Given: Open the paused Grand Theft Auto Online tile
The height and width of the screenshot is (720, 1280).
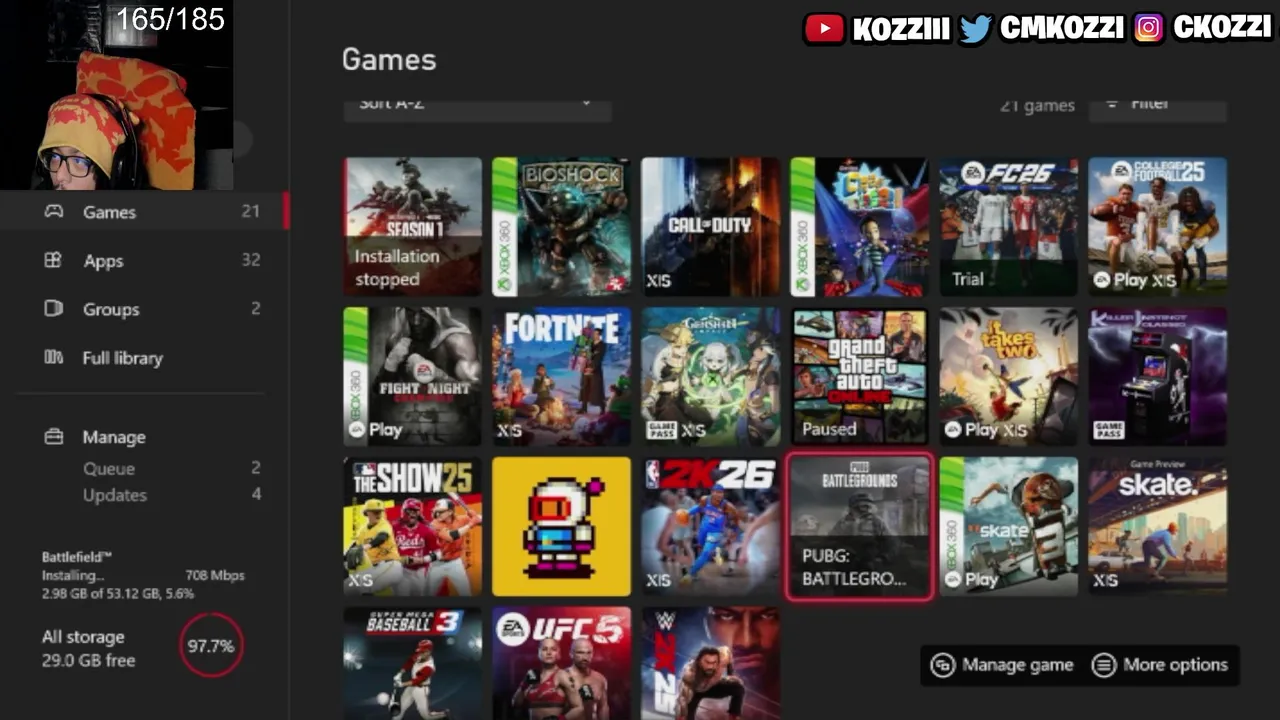Looking at the screenshot, I should (x=859, y=376).
